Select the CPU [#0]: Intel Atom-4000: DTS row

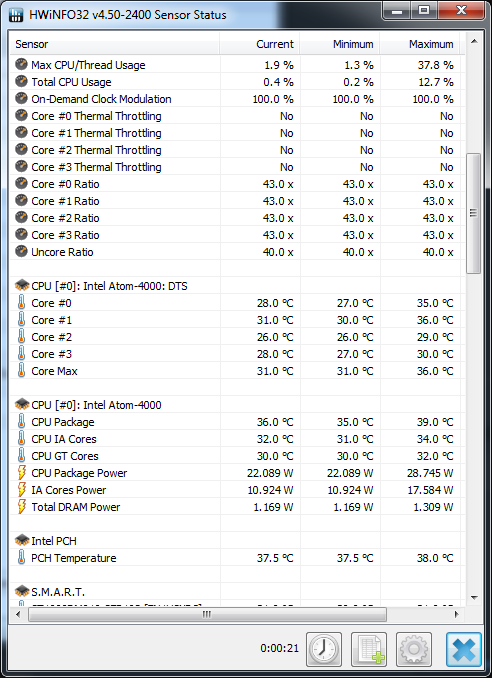(x=237, y=286)
